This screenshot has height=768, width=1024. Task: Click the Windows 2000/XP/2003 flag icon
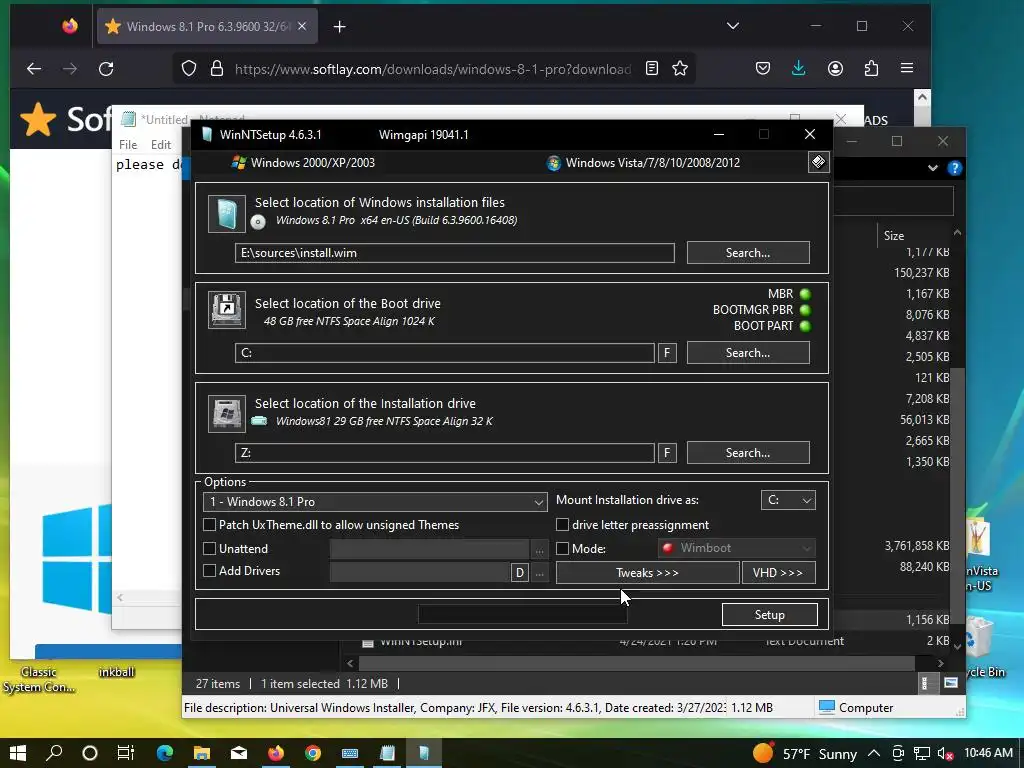coord(238,163)
